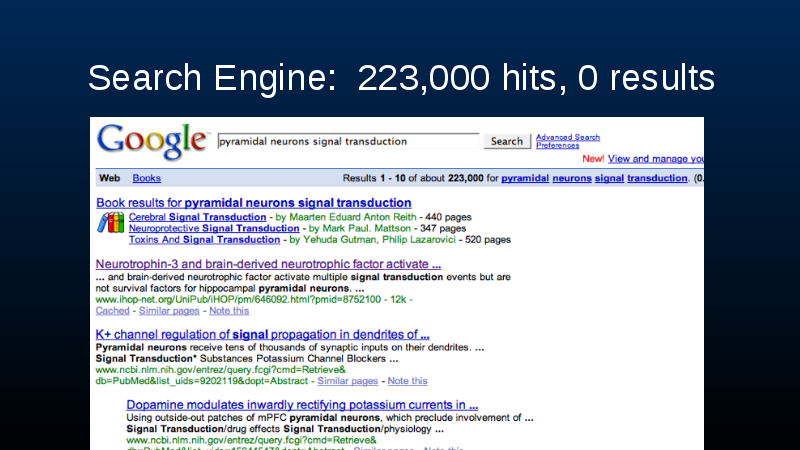Focus the search query text box
Image resolution: width=800 pixels, height=450 pixels.
pyautogui.click(x=347, y=142)
